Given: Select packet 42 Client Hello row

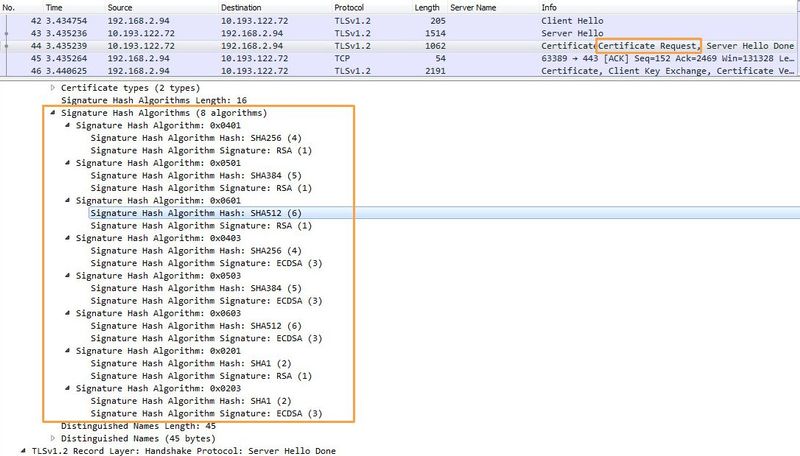Looking at the screenshot, I should coord(400,21).
